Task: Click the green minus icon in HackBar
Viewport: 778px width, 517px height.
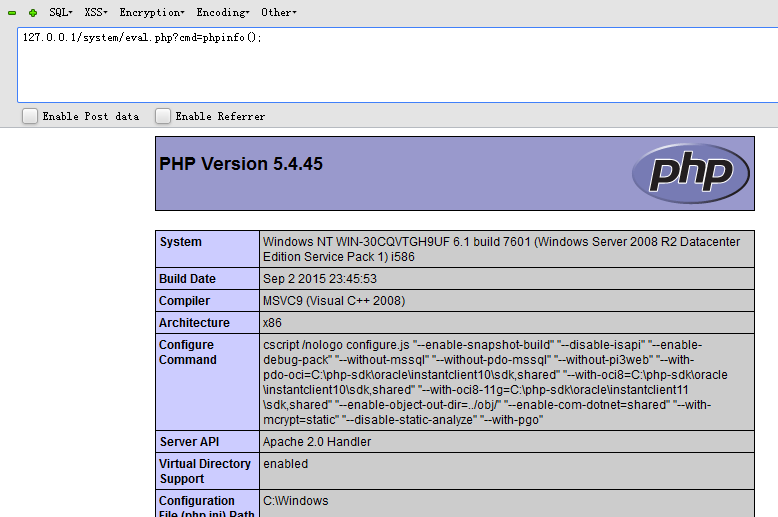Action: tap(12, 13)
